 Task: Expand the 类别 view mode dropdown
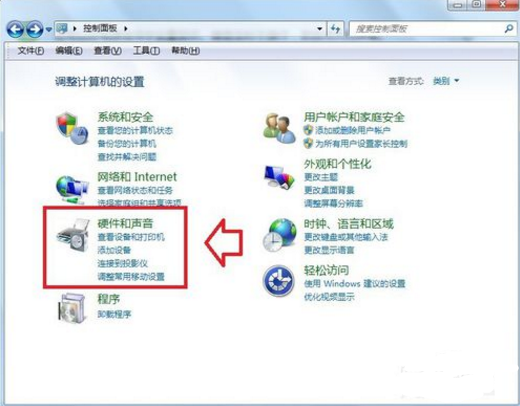[x=446, y=81]
